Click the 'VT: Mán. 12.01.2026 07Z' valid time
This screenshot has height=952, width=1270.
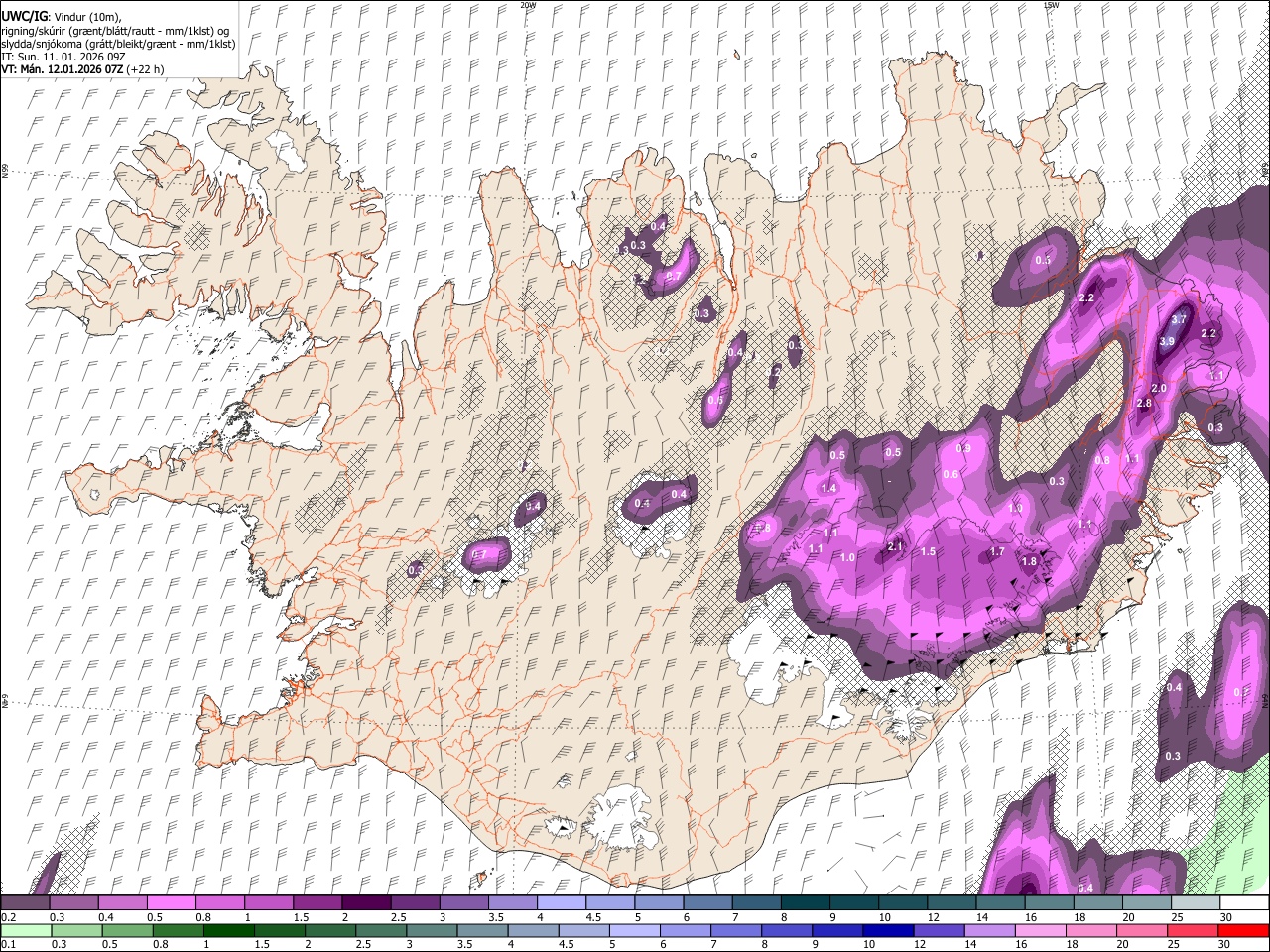coord(62,69)
